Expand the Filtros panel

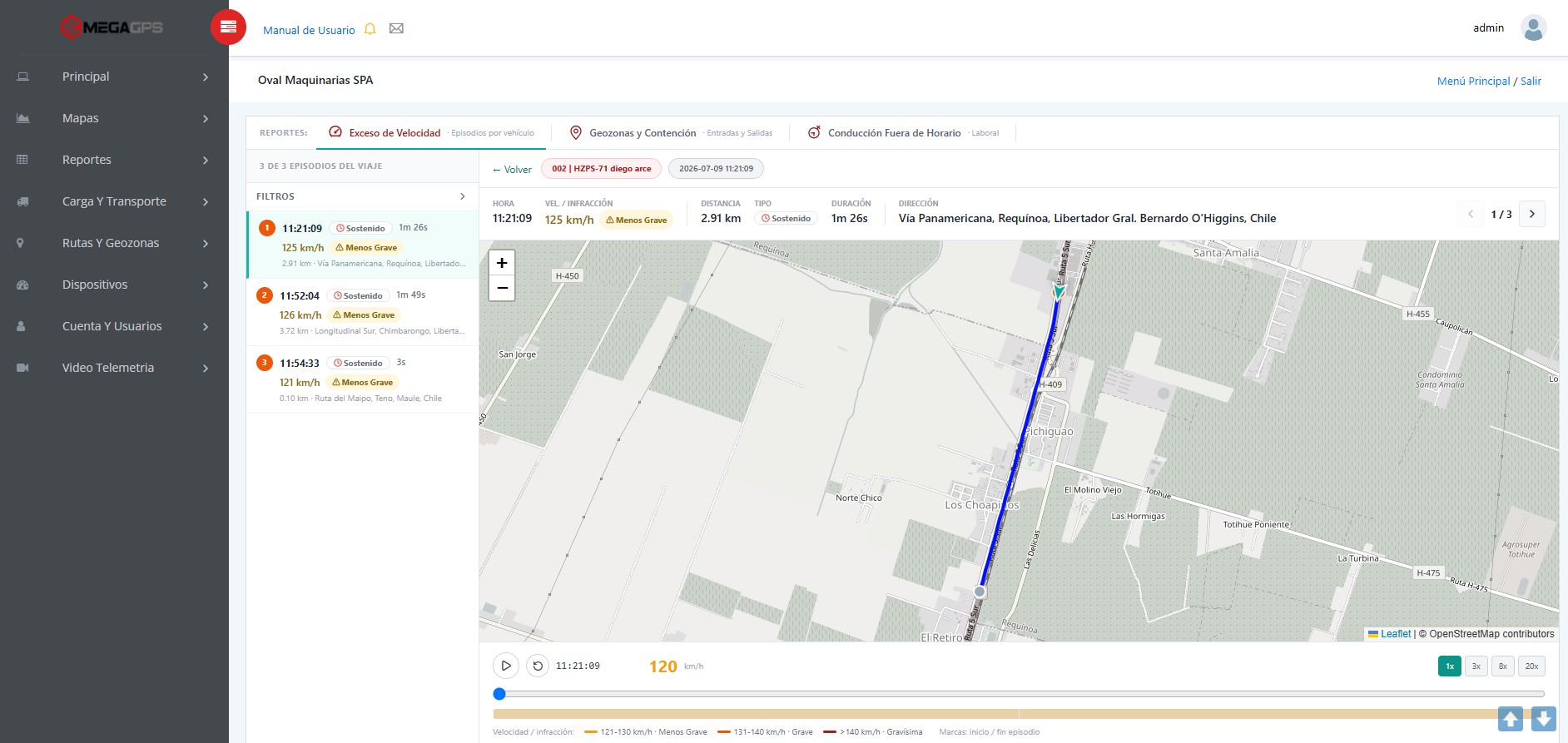point(362,196)
